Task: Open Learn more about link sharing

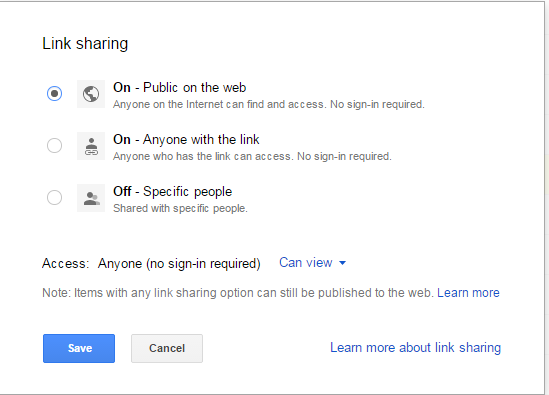Action: [x=416, y=347]
